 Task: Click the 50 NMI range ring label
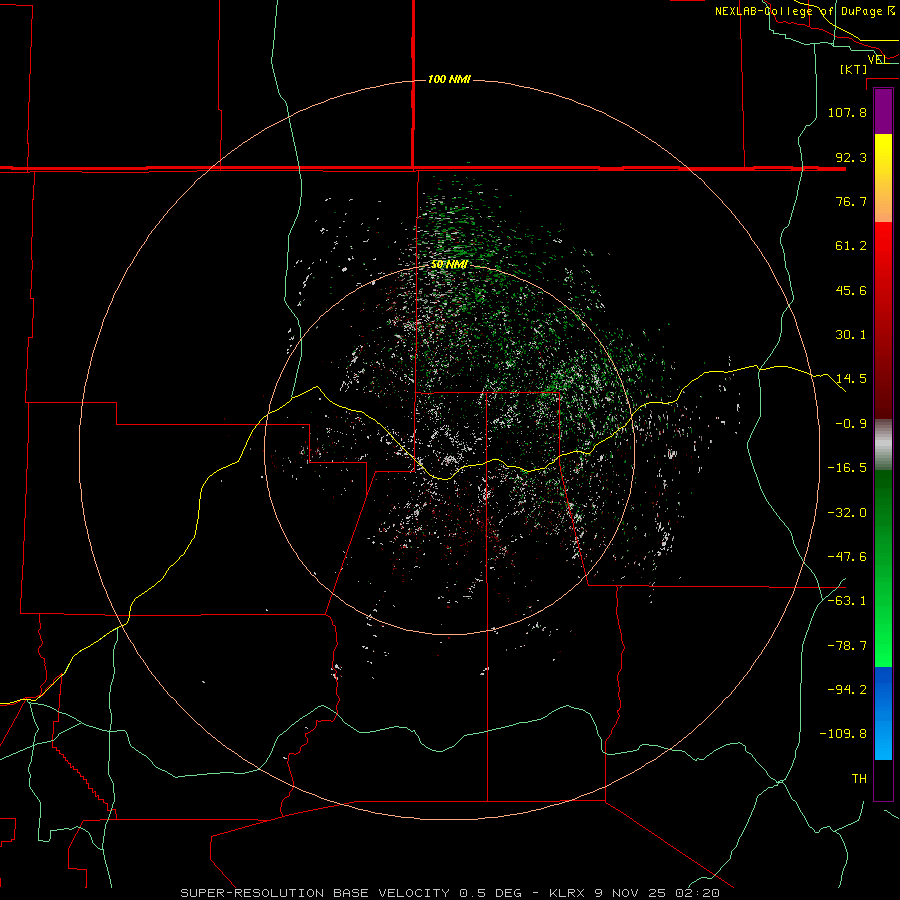pyautogui.click(x=449, y=264)
